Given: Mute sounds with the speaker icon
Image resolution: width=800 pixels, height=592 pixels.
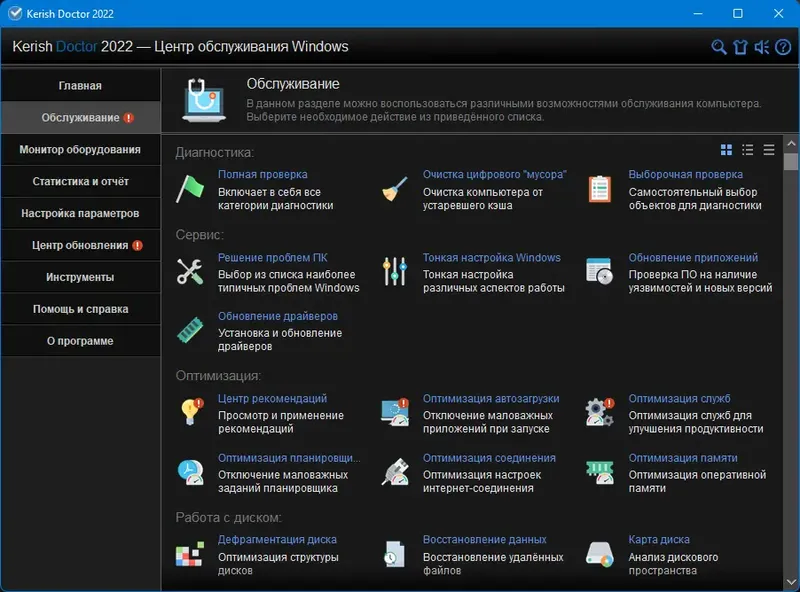Looking at the screenshot, I should [x=762, y=47].
